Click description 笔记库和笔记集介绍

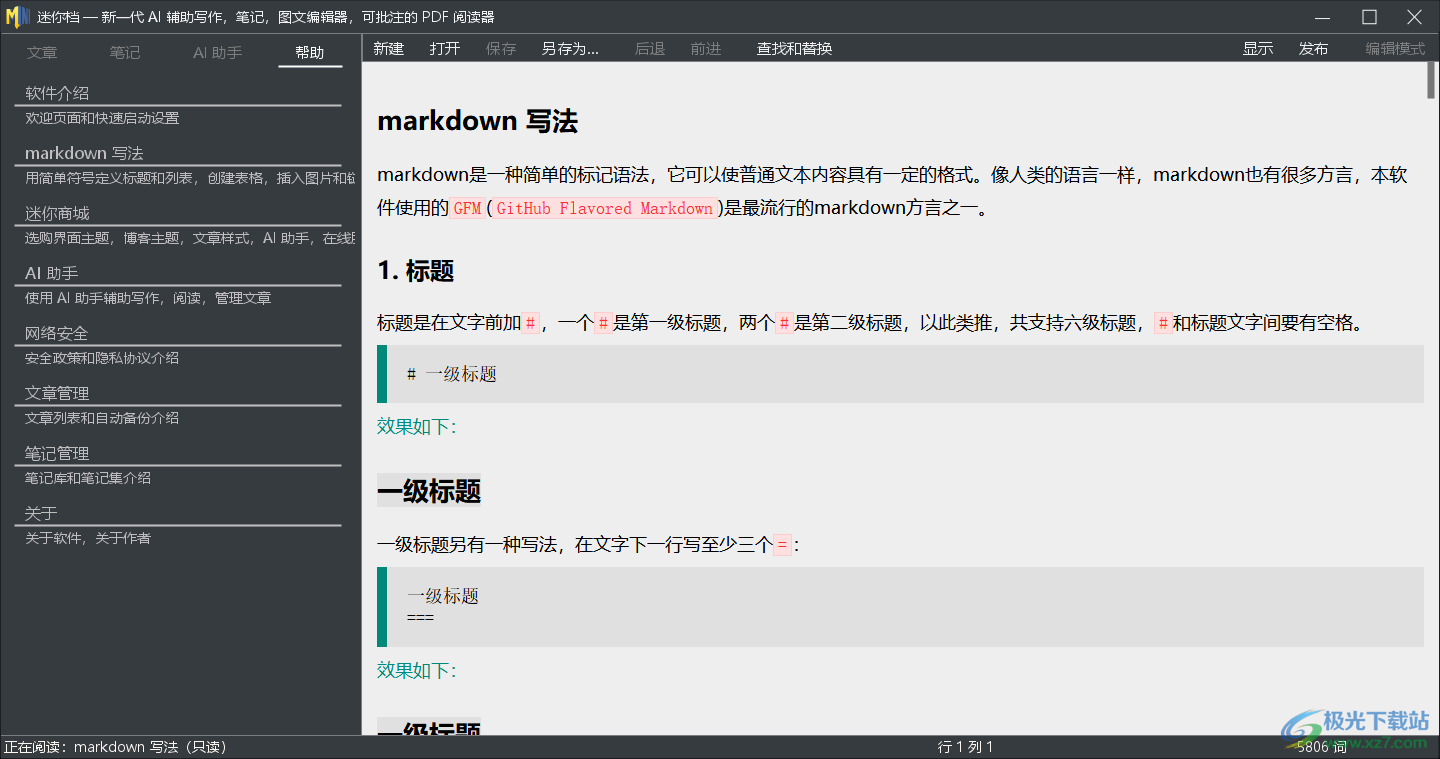88,478
